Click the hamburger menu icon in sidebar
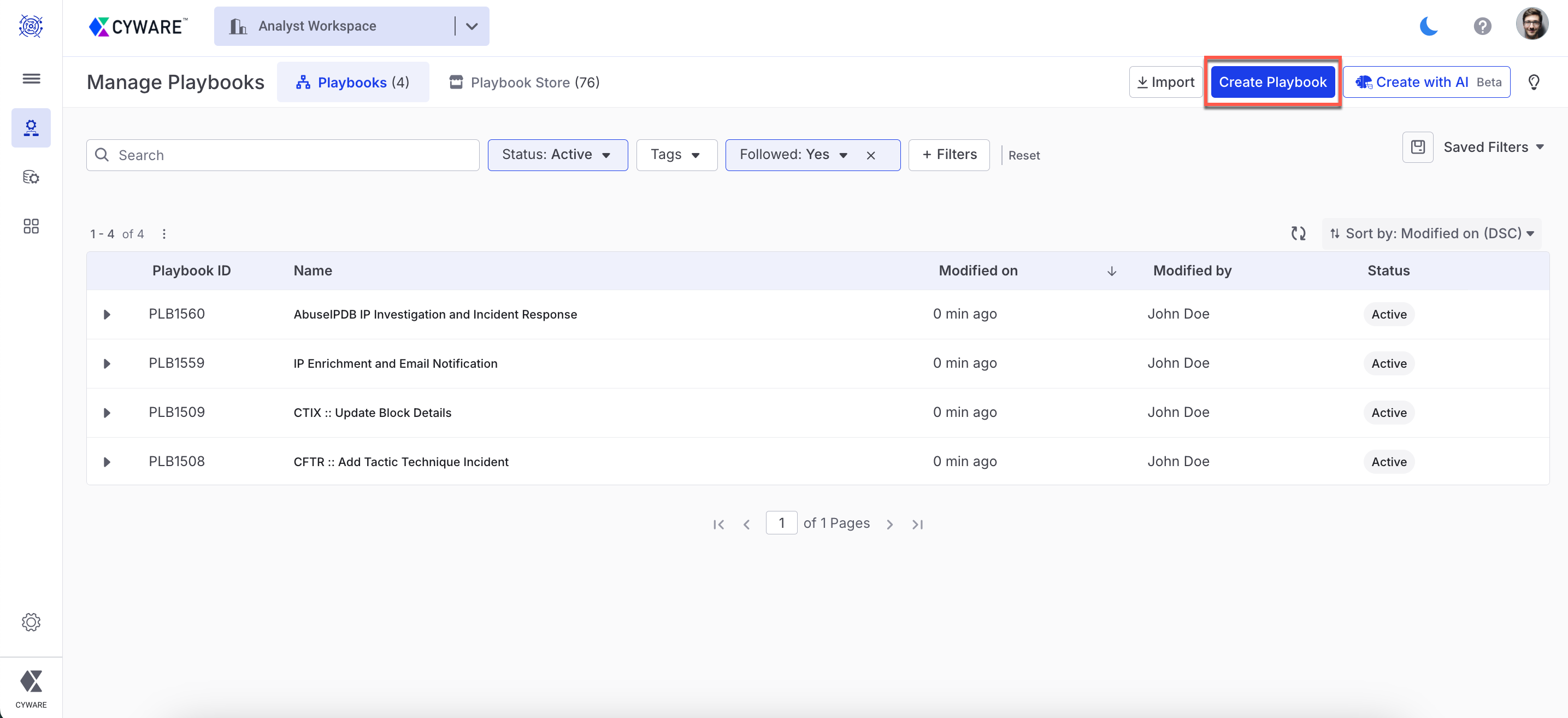 coord(31,79)
